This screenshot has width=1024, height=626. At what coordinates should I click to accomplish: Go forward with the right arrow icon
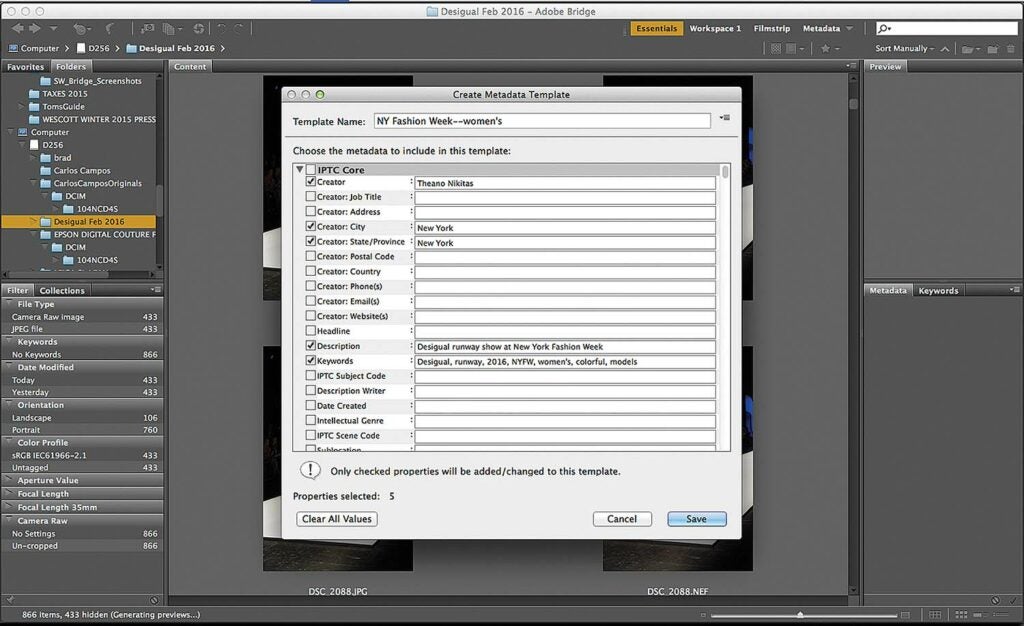tap(35, 28)
